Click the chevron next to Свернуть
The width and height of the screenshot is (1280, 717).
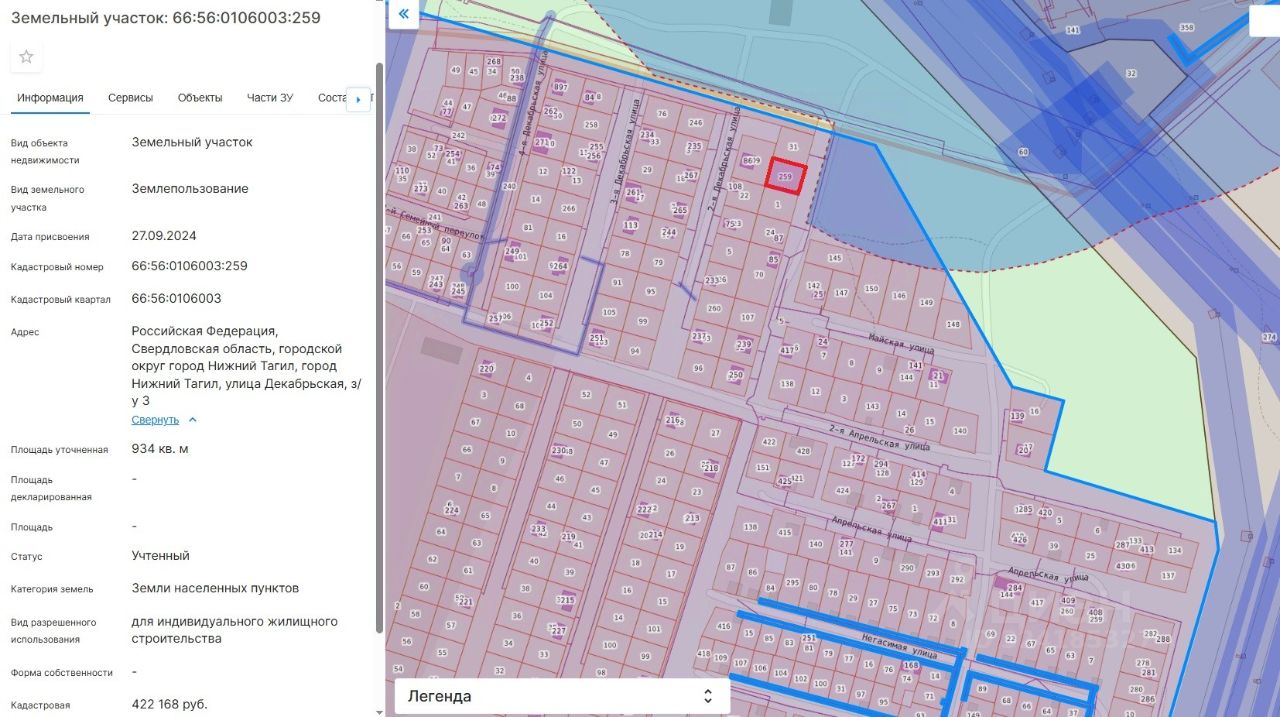[193, 420]
